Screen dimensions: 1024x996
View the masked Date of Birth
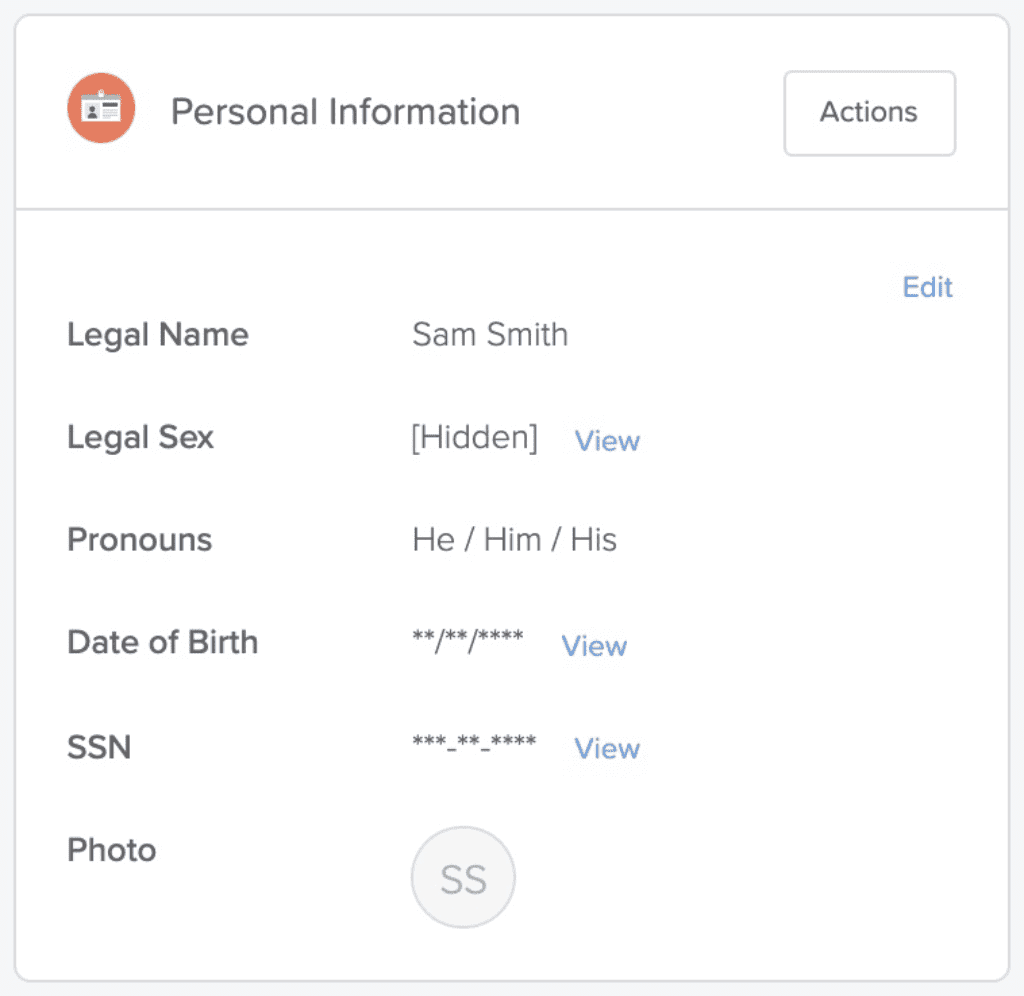[x=594, y=646]
